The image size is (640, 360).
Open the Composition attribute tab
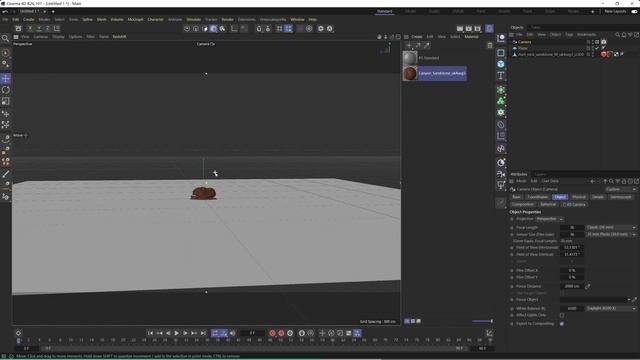coord(523,204)
